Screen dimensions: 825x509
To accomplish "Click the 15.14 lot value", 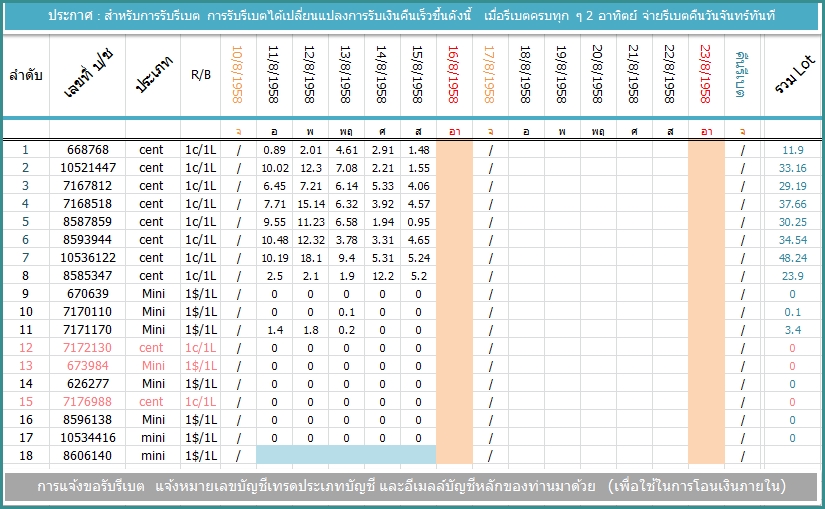I will (x=311, y=204).
